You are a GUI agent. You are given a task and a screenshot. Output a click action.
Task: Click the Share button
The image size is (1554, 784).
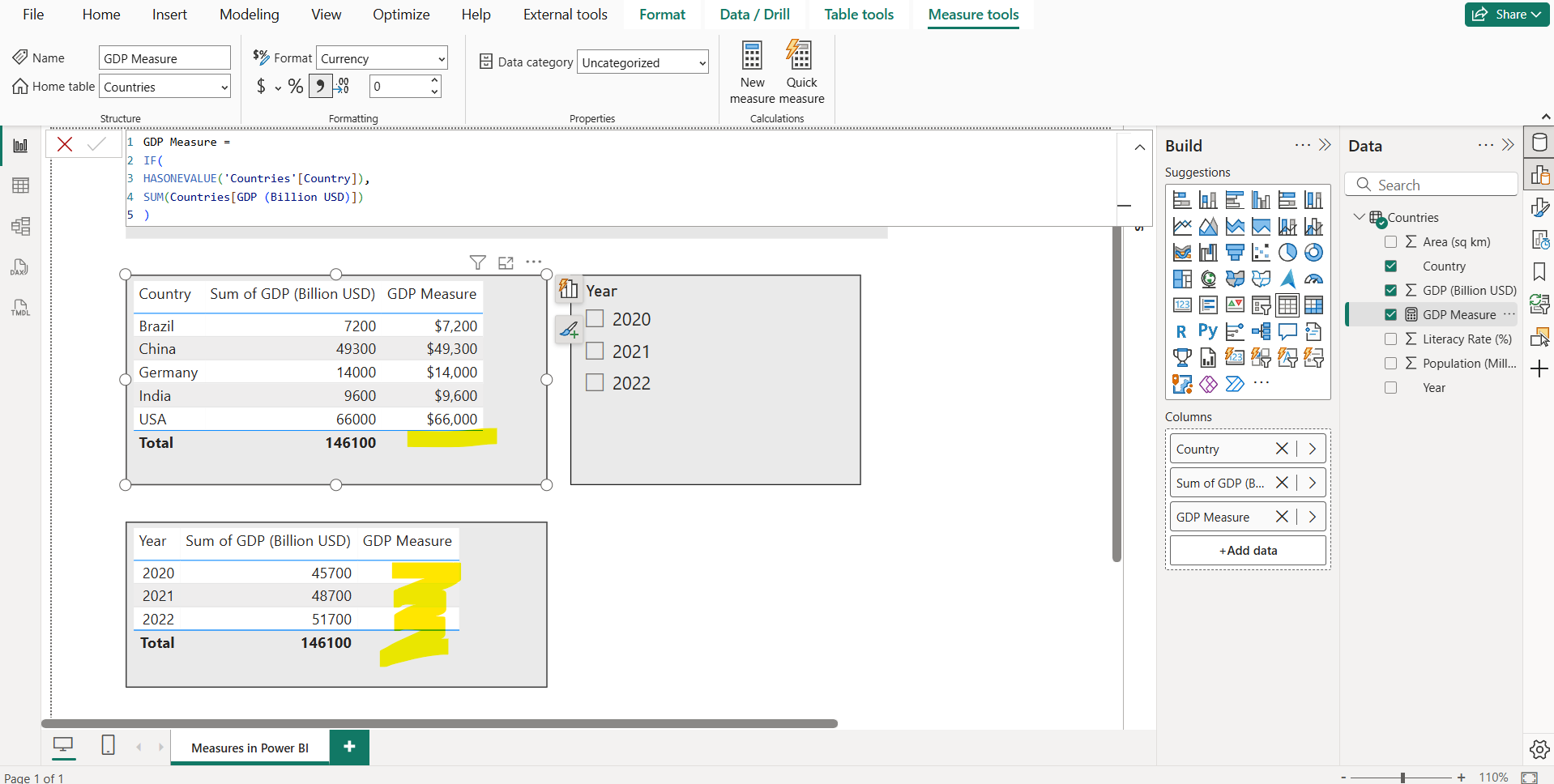coord(1505,14)
